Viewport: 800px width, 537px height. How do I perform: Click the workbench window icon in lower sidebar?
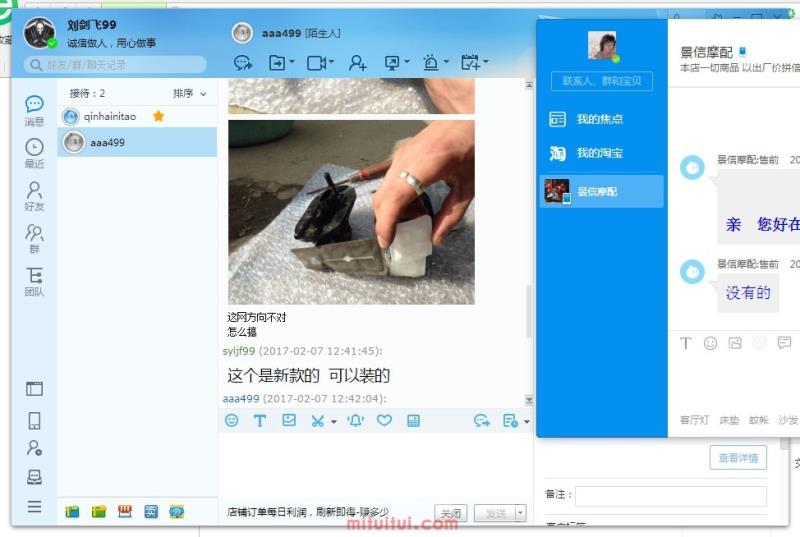pos(34,389)
